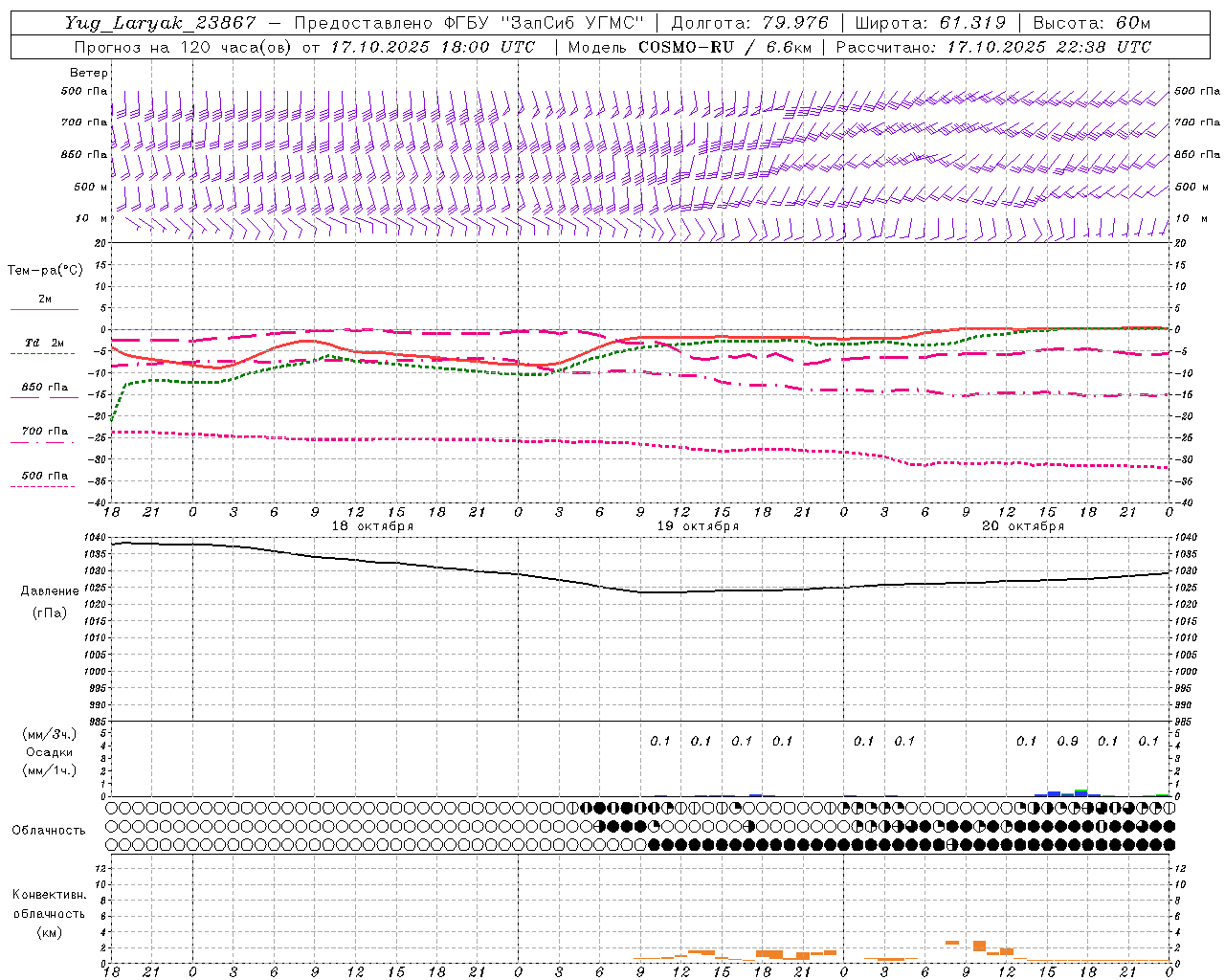Click the Ветер wind panel label
Viewport: 1225px width, 980px height.
coord(89,73)
